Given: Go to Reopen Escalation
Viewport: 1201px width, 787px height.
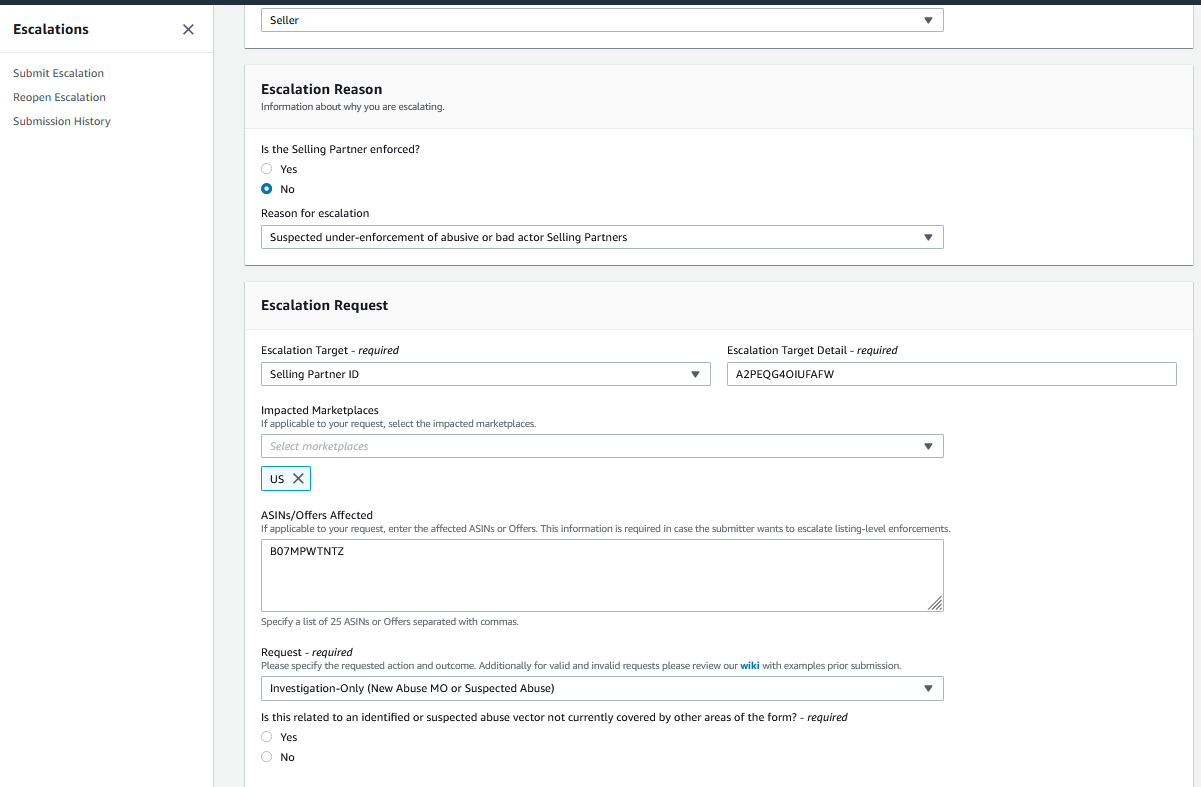Looking at the screenshot, I should (59, 97).
